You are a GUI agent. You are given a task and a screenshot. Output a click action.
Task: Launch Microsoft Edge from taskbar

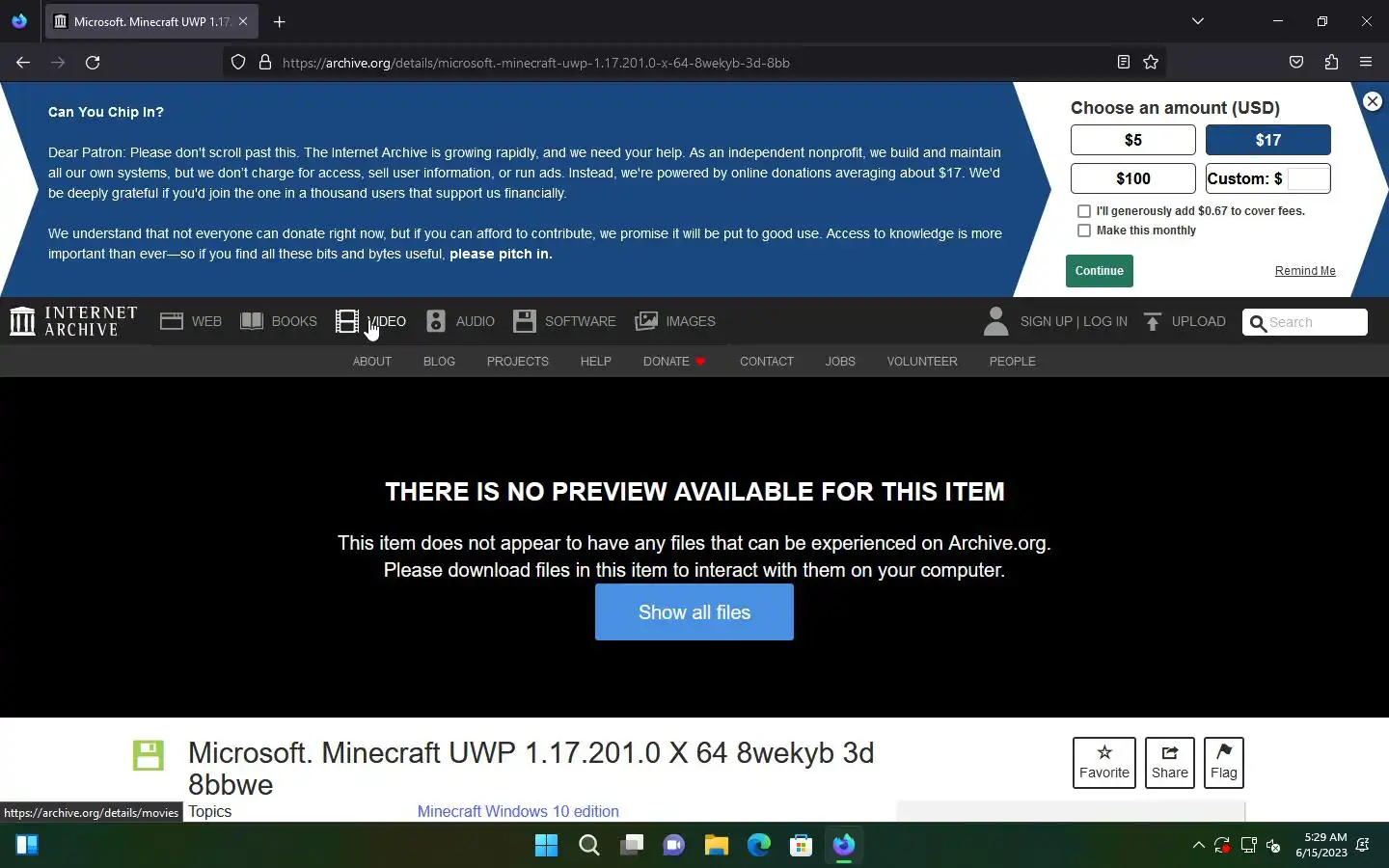(x=759, y=846)
